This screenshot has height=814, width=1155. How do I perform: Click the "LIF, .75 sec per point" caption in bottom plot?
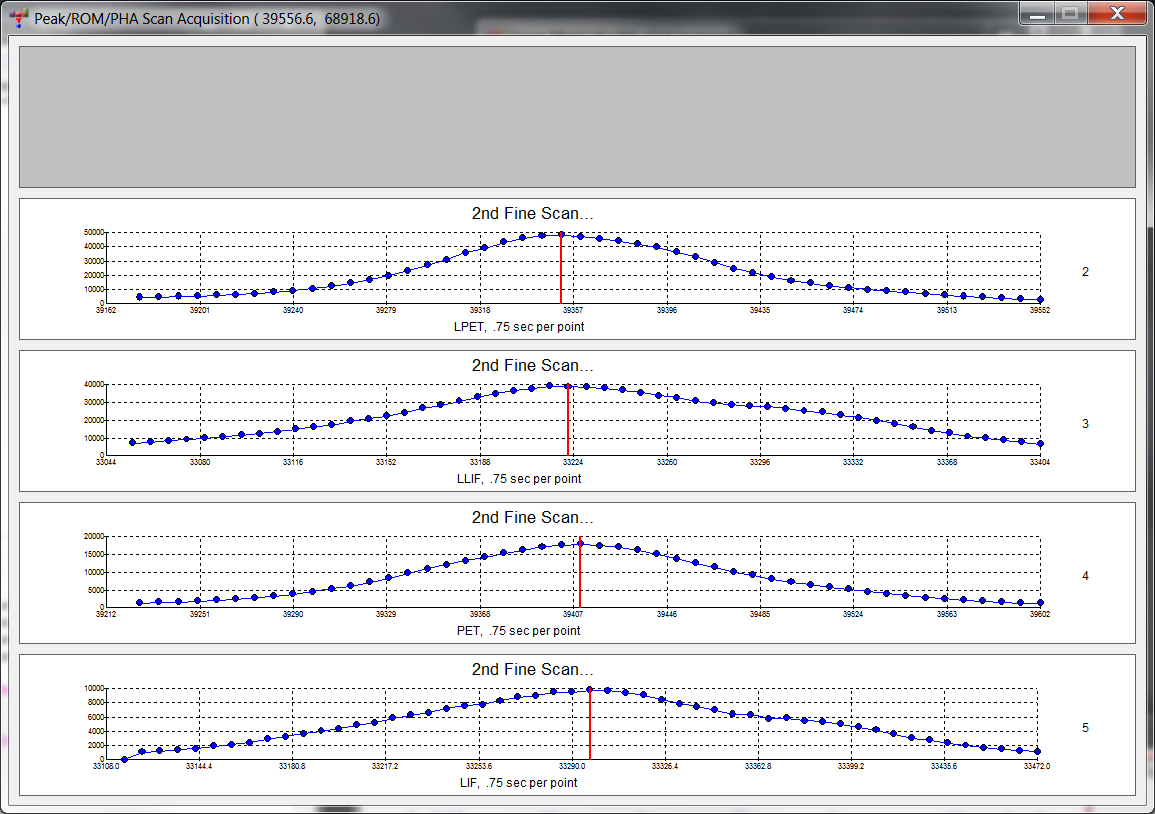[x=518, y=783]
